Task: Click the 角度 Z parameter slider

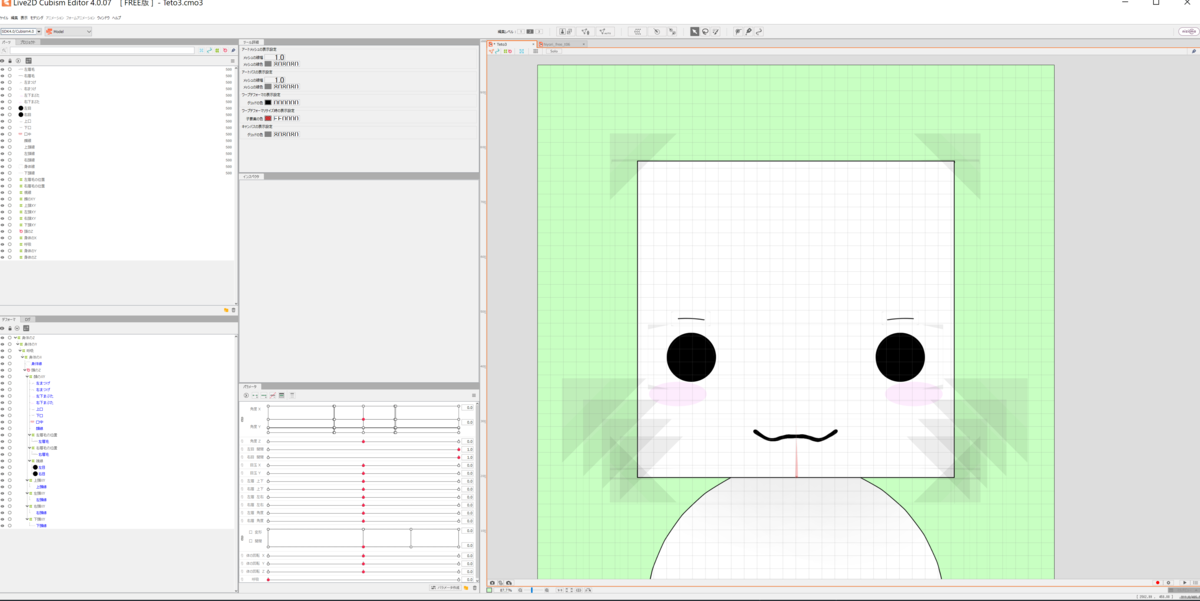Action: [x=363, y=441]
